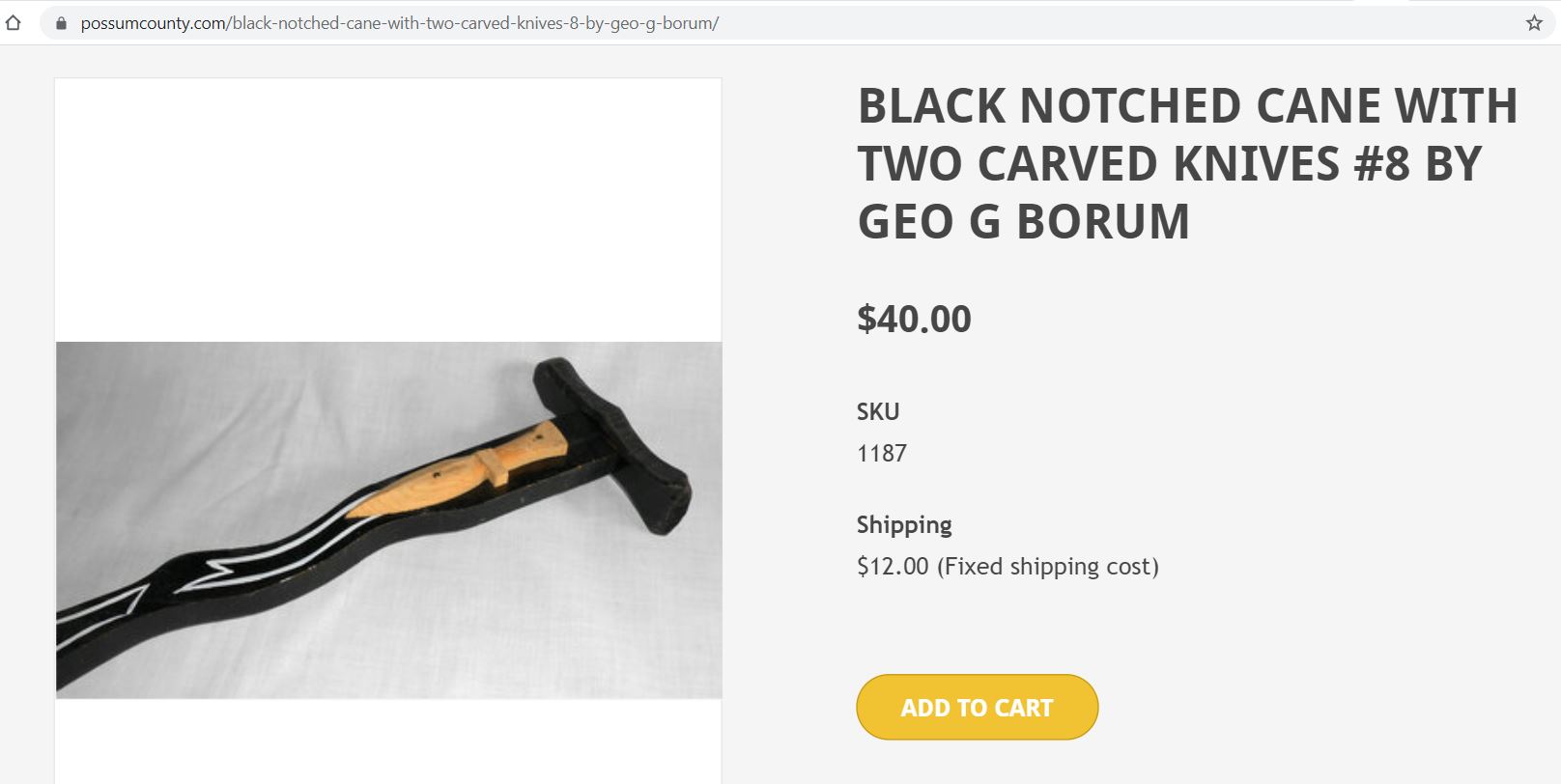Click the product title heading

coord(1186,162)
